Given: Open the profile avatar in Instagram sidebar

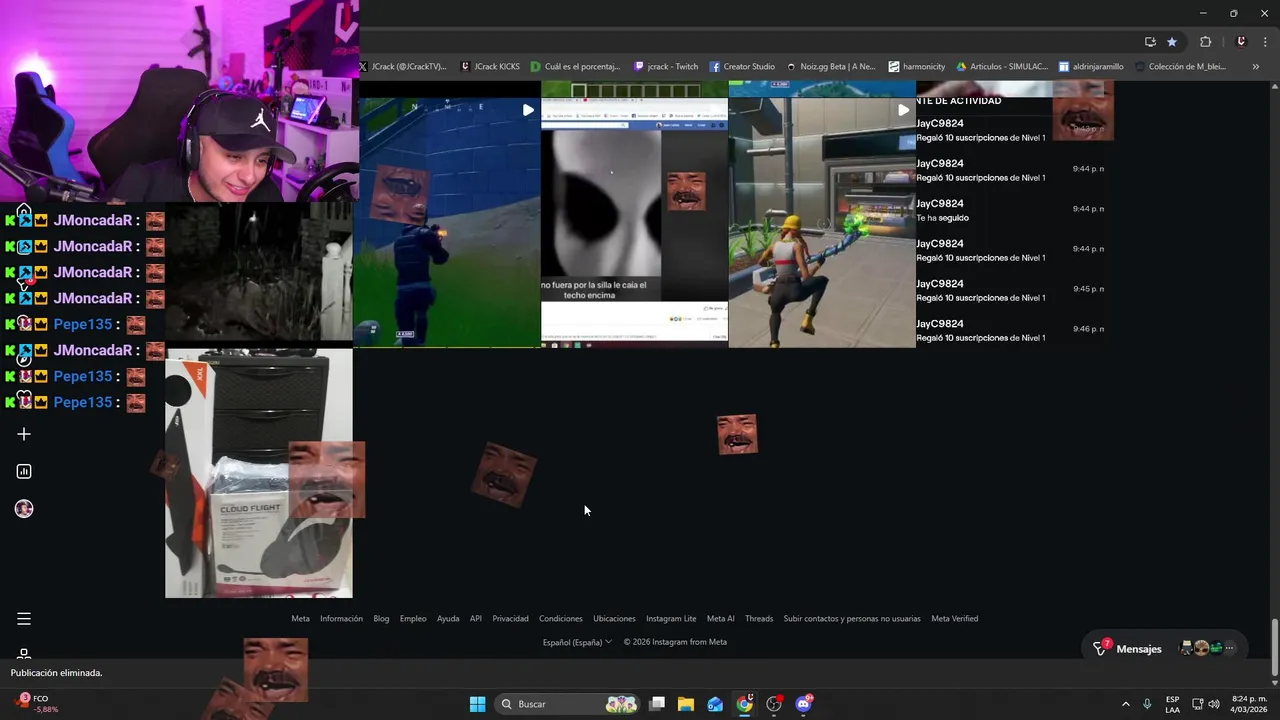Looking at the screenshot, I should pos(24,509).
